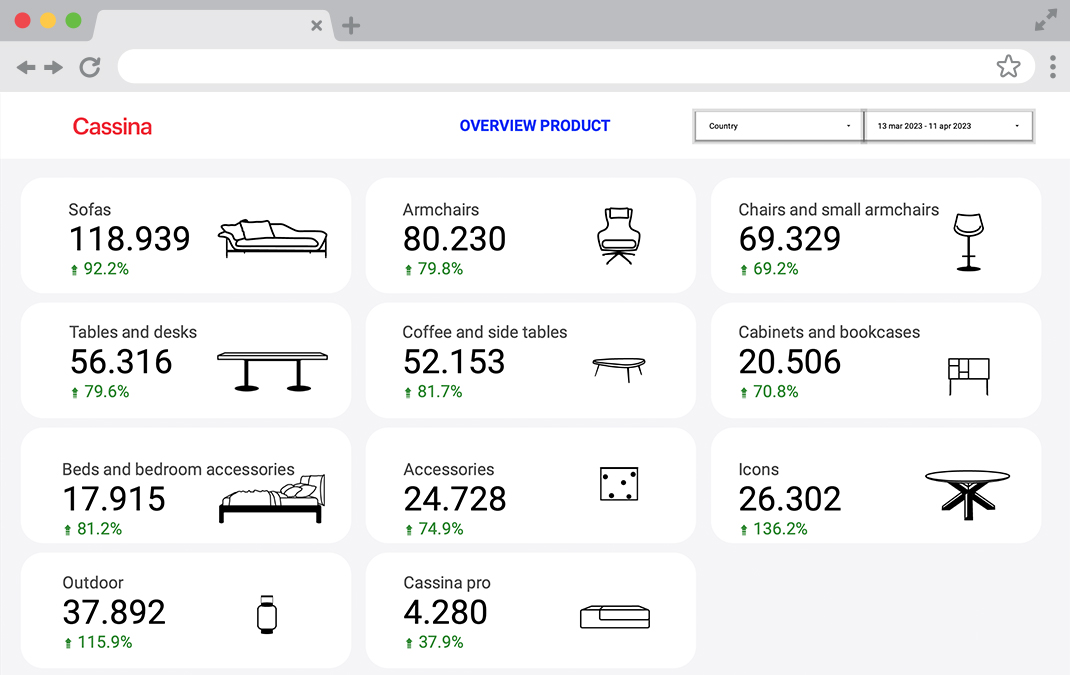Click the browser forward arrow
Screen dimensions: 1070x675
pyautogui.click(x=53, y=67)
